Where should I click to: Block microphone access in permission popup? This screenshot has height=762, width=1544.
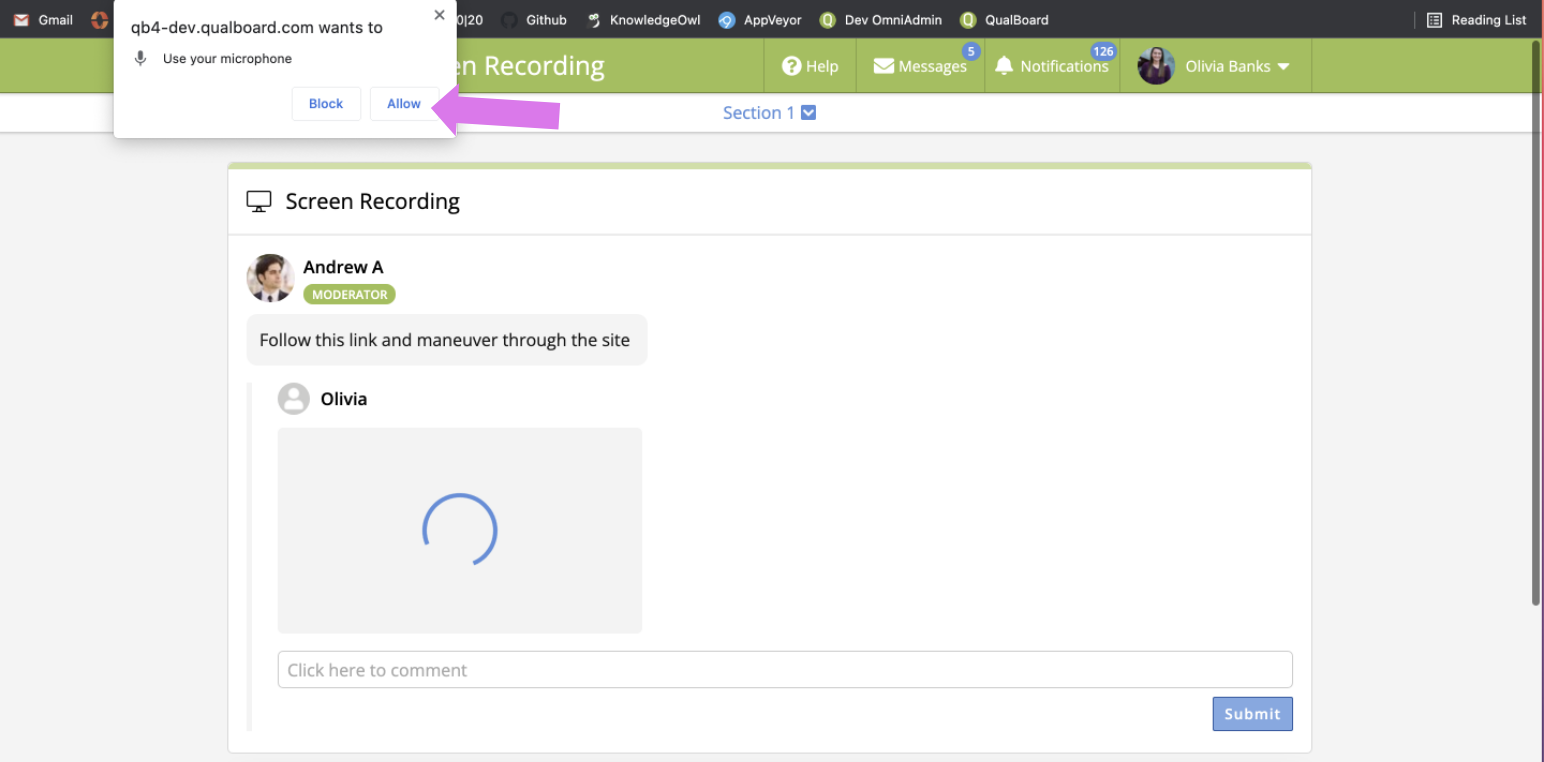tap(326, 104)
